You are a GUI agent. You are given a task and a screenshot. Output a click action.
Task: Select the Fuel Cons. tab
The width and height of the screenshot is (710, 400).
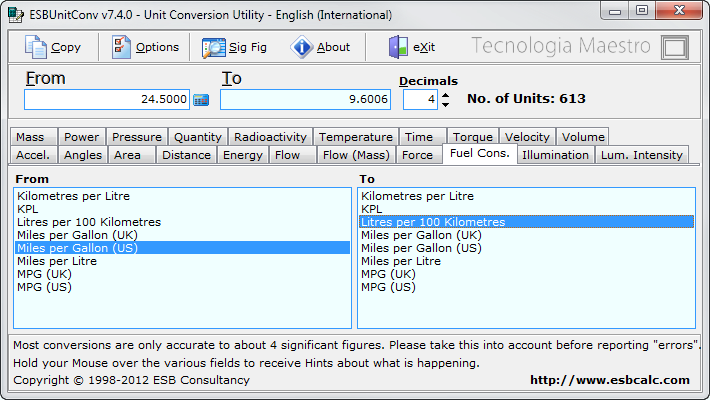[480, 154]
